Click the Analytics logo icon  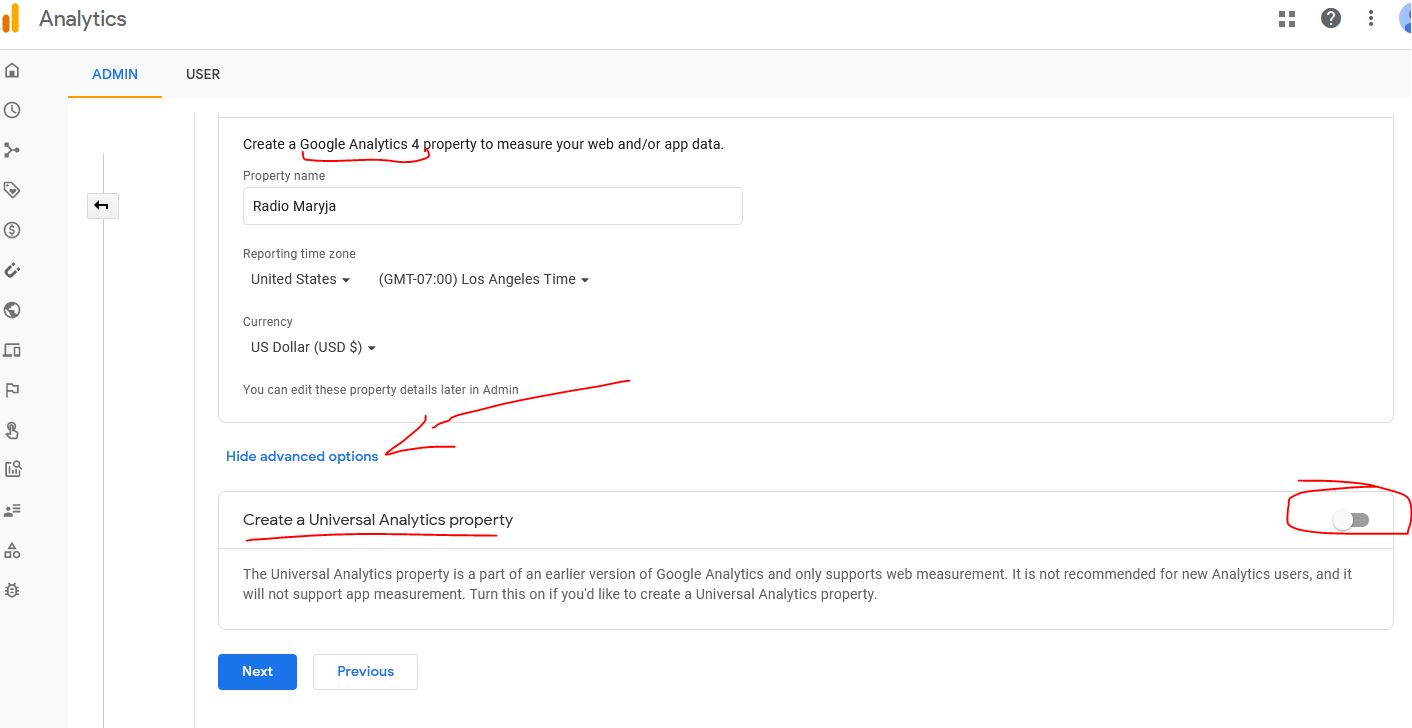(10, 18)
